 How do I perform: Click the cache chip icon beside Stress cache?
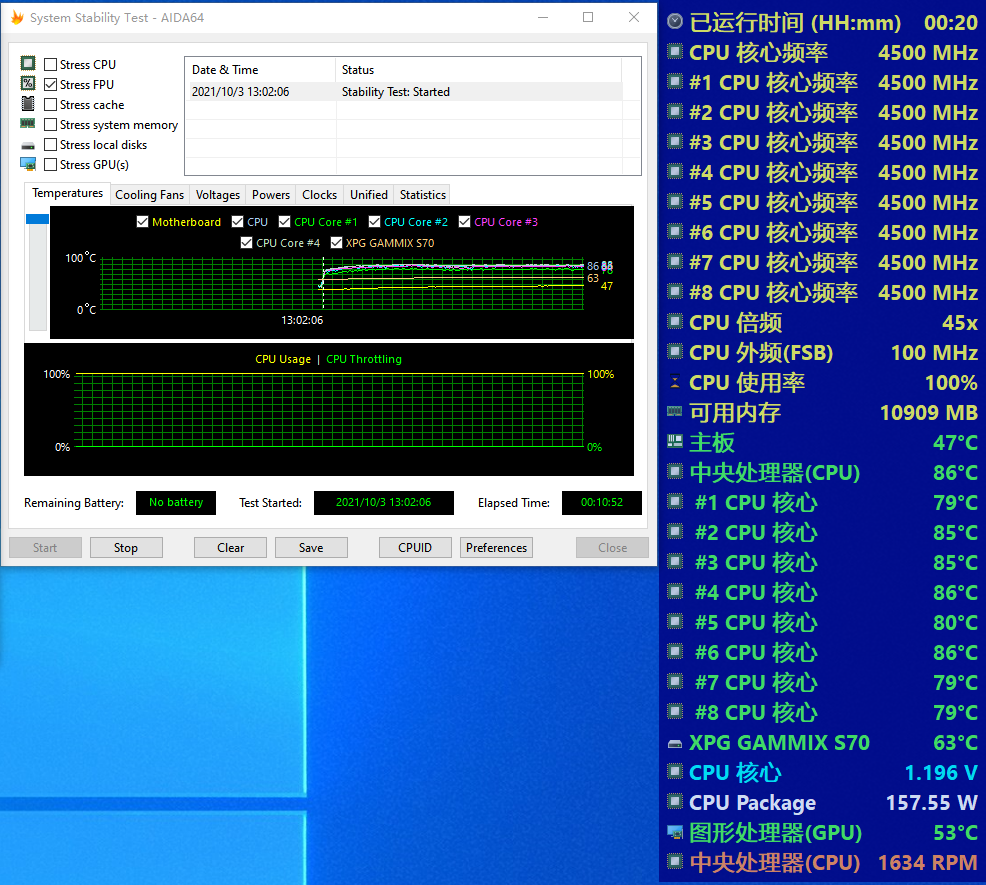click(28, 104)
